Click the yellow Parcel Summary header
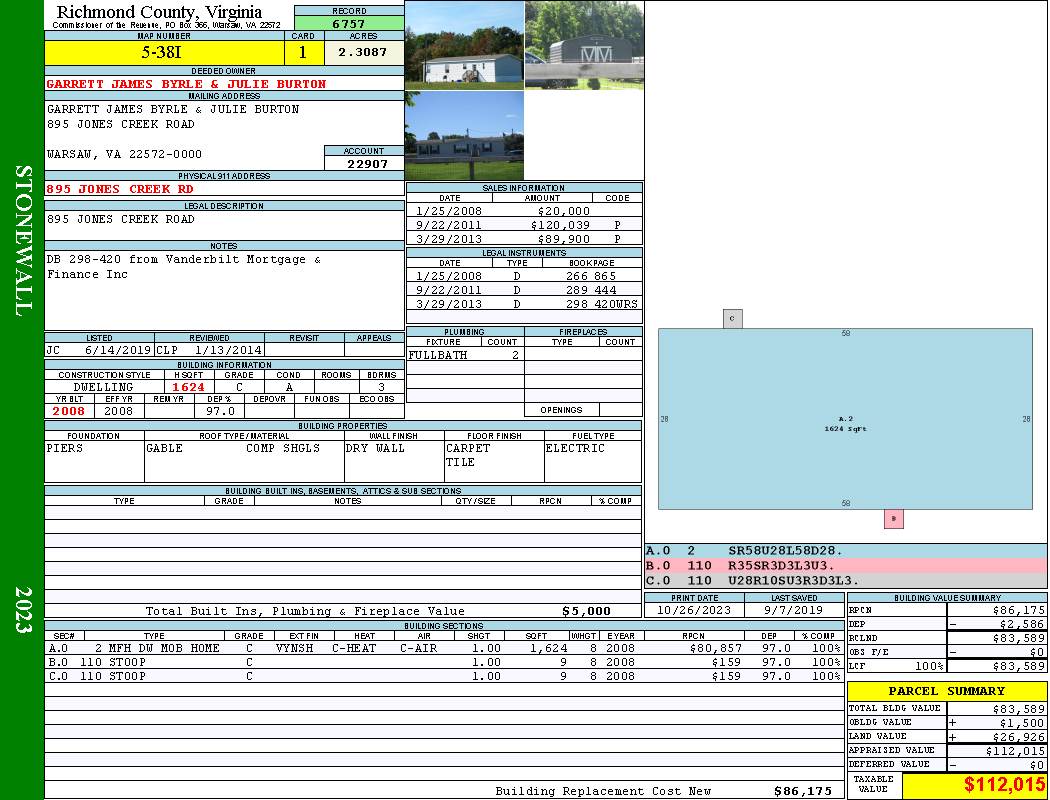 point(946,691)
